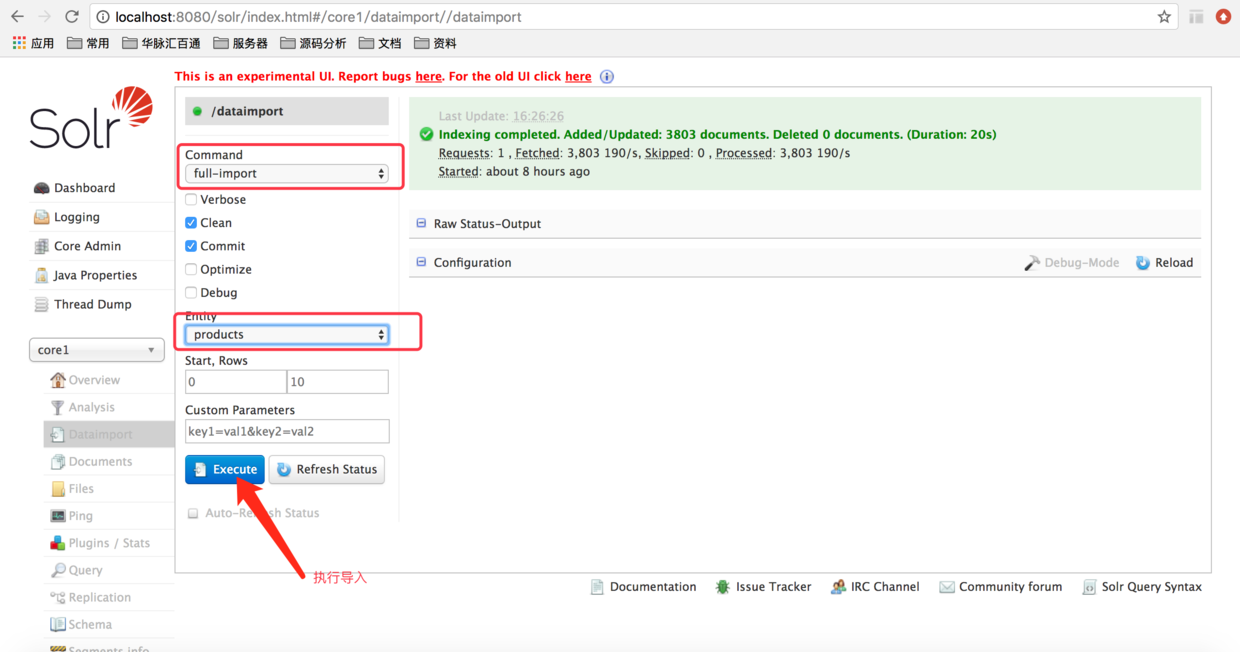Viewport: 1240px width, 652px height.
Task: Enable the Optimize checkbox
Action: (x=191, y=269)
